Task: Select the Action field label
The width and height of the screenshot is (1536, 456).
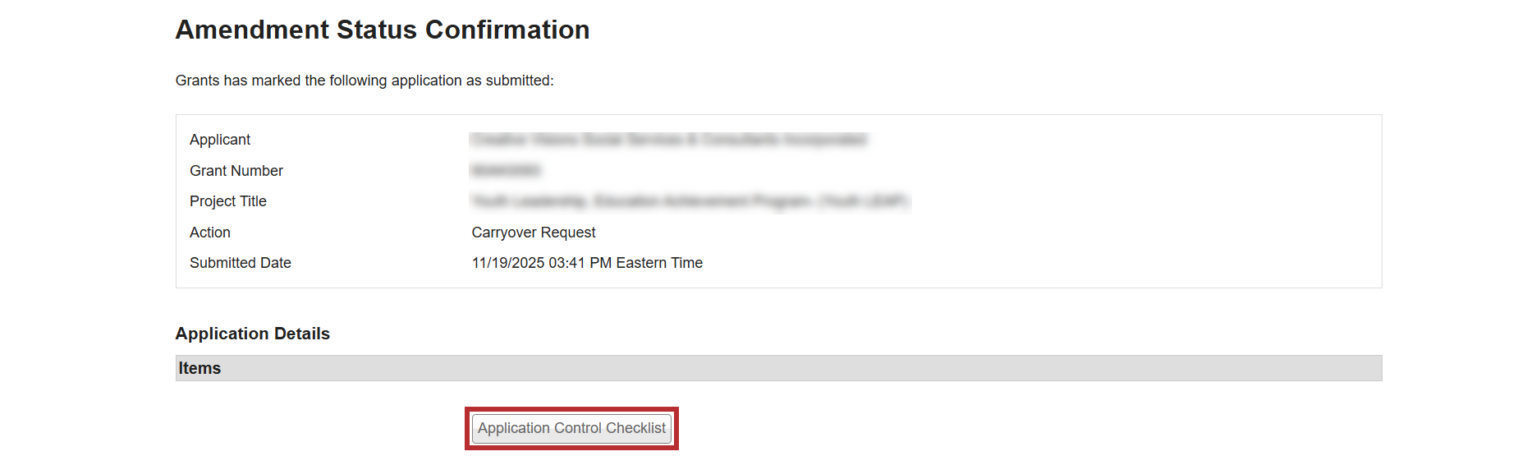Action: click(x=210, y=232)
